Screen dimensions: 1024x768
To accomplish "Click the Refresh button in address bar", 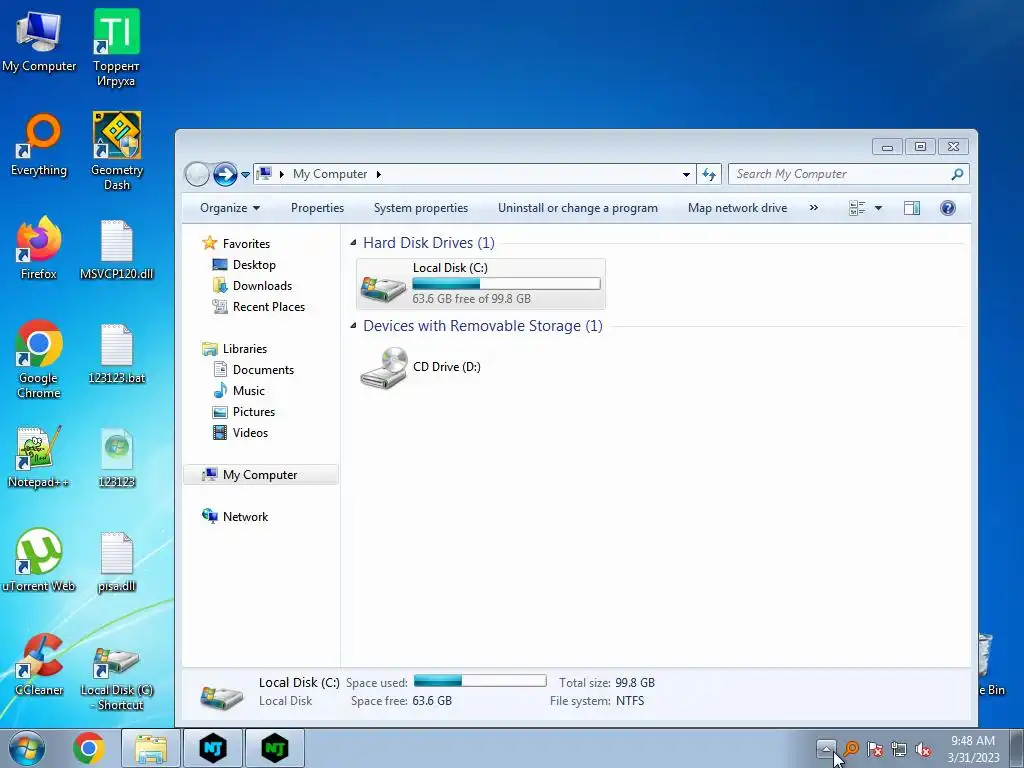I will tap(709, 174).
